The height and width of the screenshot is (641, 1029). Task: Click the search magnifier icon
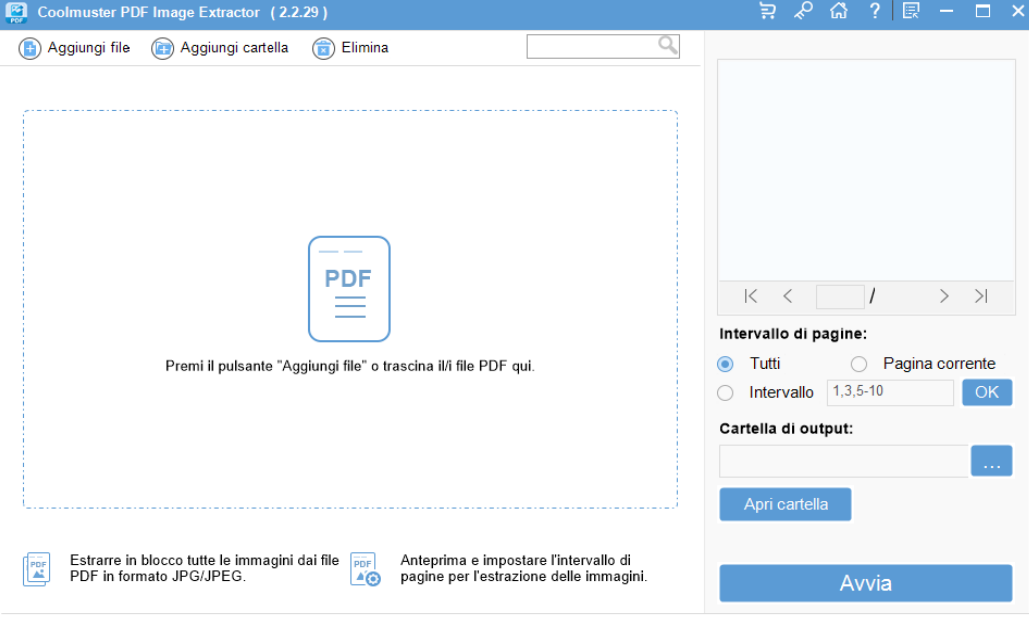(x=667, y=45)
